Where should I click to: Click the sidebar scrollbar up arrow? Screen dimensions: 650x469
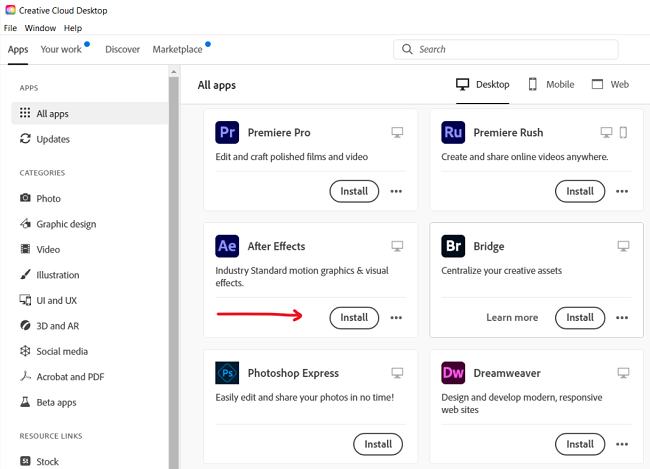click(174, 72)
